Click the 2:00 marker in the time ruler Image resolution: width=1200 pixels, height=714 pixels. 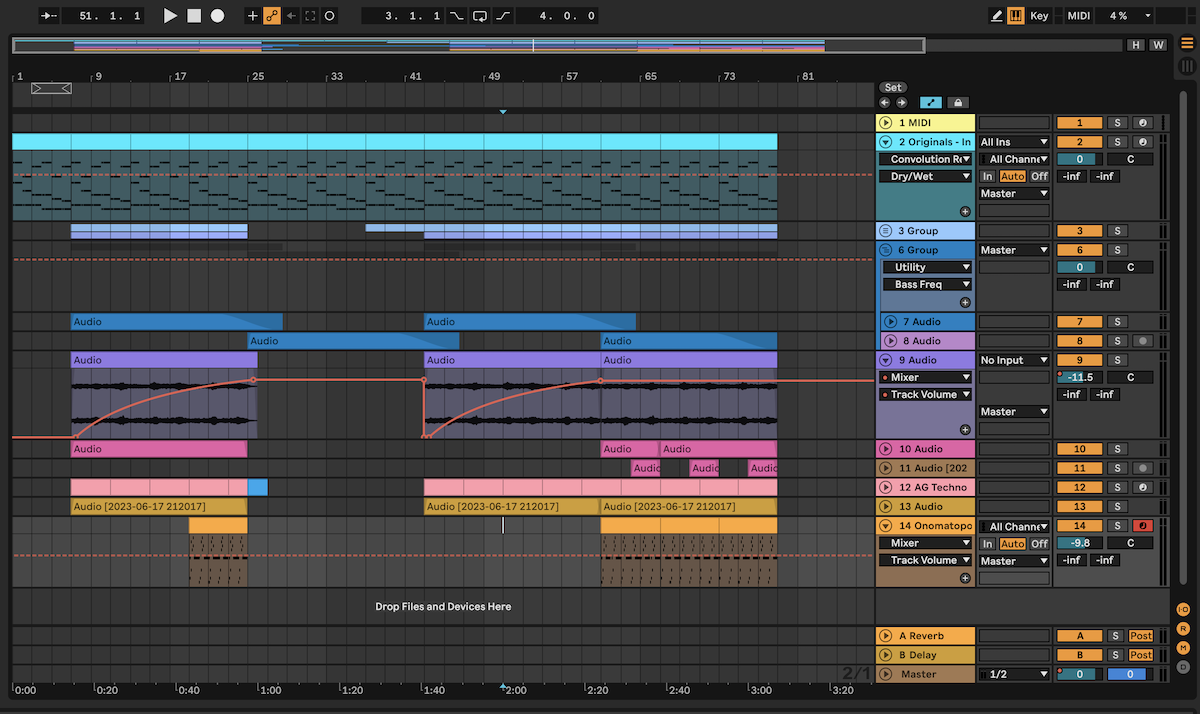[515, 690]
